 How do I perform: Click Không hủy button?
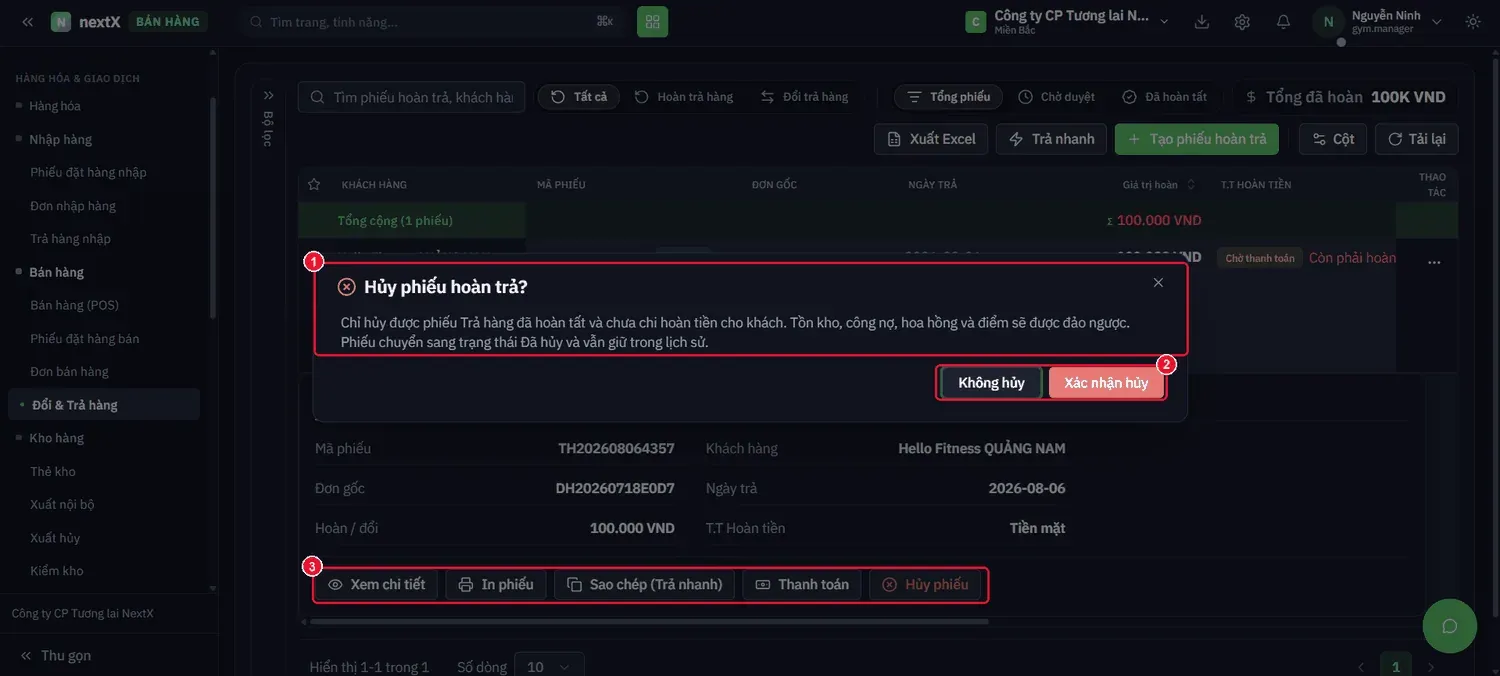991,383
